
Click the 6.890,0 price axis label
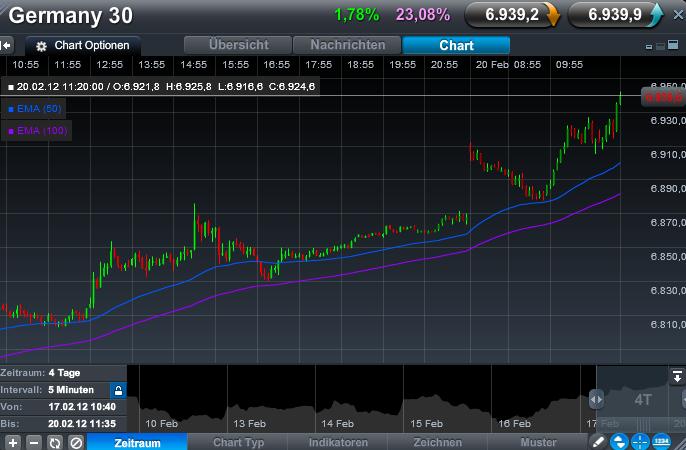pyautogui.click(x=668, y=188)
